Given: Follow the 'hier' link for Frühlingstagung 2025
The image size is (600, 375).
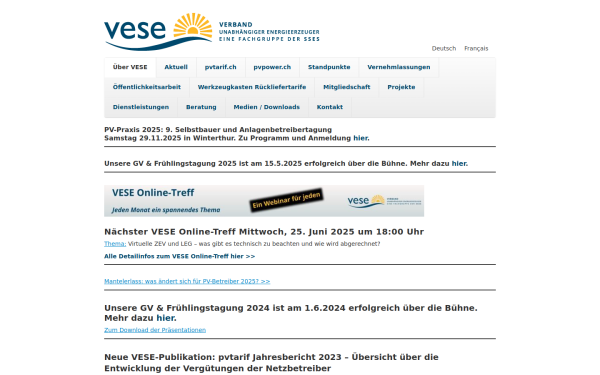Looking at the screenshot, I should click(460, 163).
